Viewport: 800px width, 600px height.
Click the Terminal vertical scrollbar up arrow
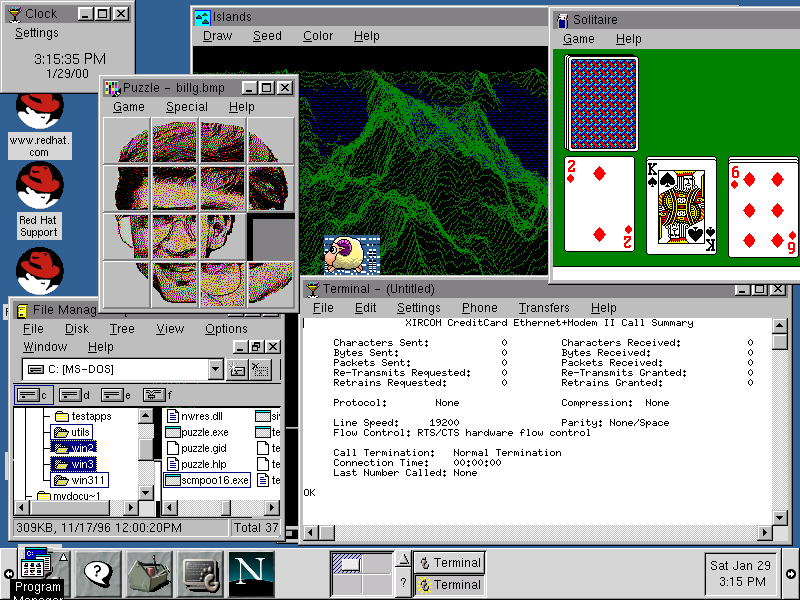(x=780, y=326)
